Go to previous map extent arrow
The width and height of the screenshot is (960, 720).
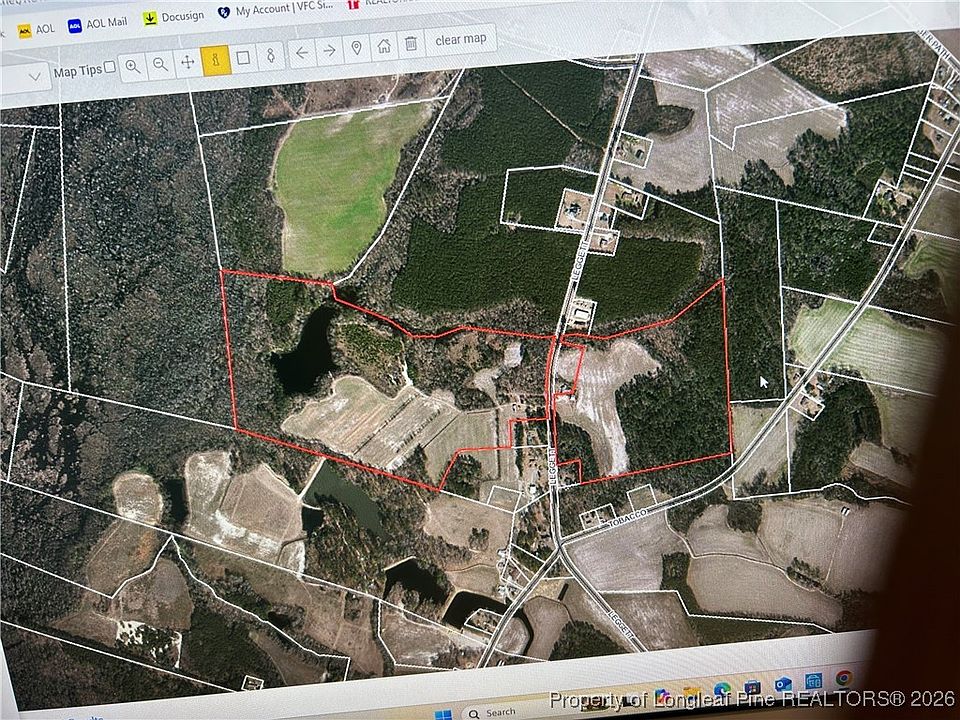302,53
